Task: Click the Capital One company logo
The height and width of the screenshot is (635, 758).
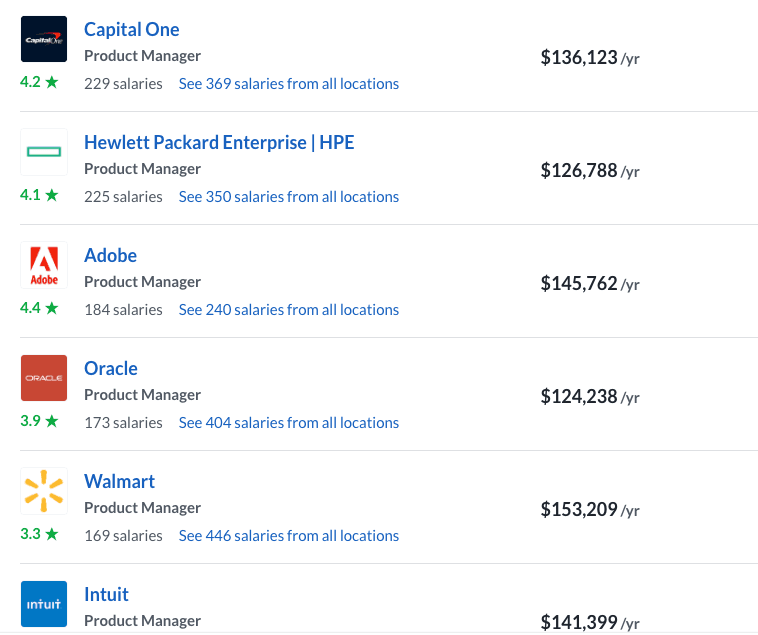Action: coord(44,39)
